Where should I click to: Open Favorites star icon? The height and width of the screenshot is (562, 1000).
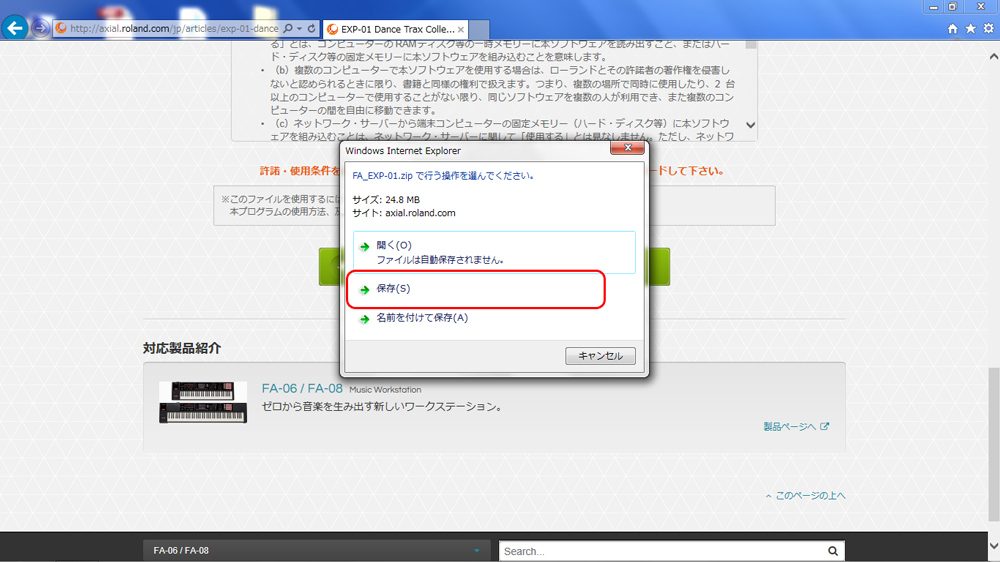[x=970, y=29]
